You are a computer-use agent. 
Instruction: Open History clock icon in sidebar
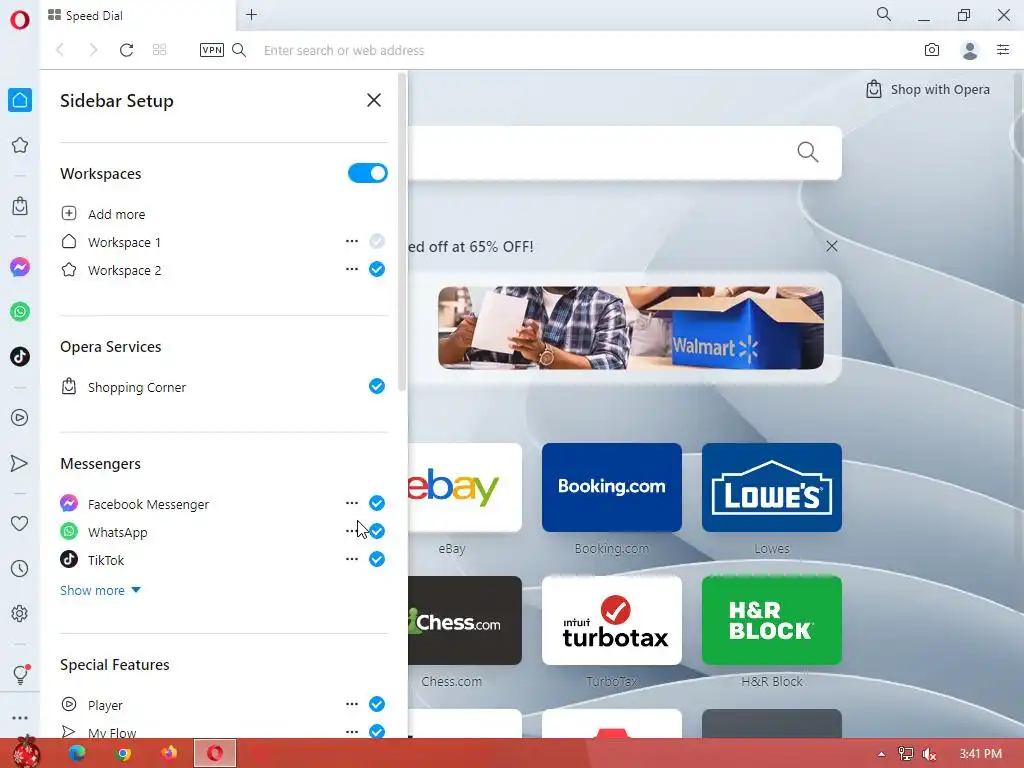tap(20, 568)
